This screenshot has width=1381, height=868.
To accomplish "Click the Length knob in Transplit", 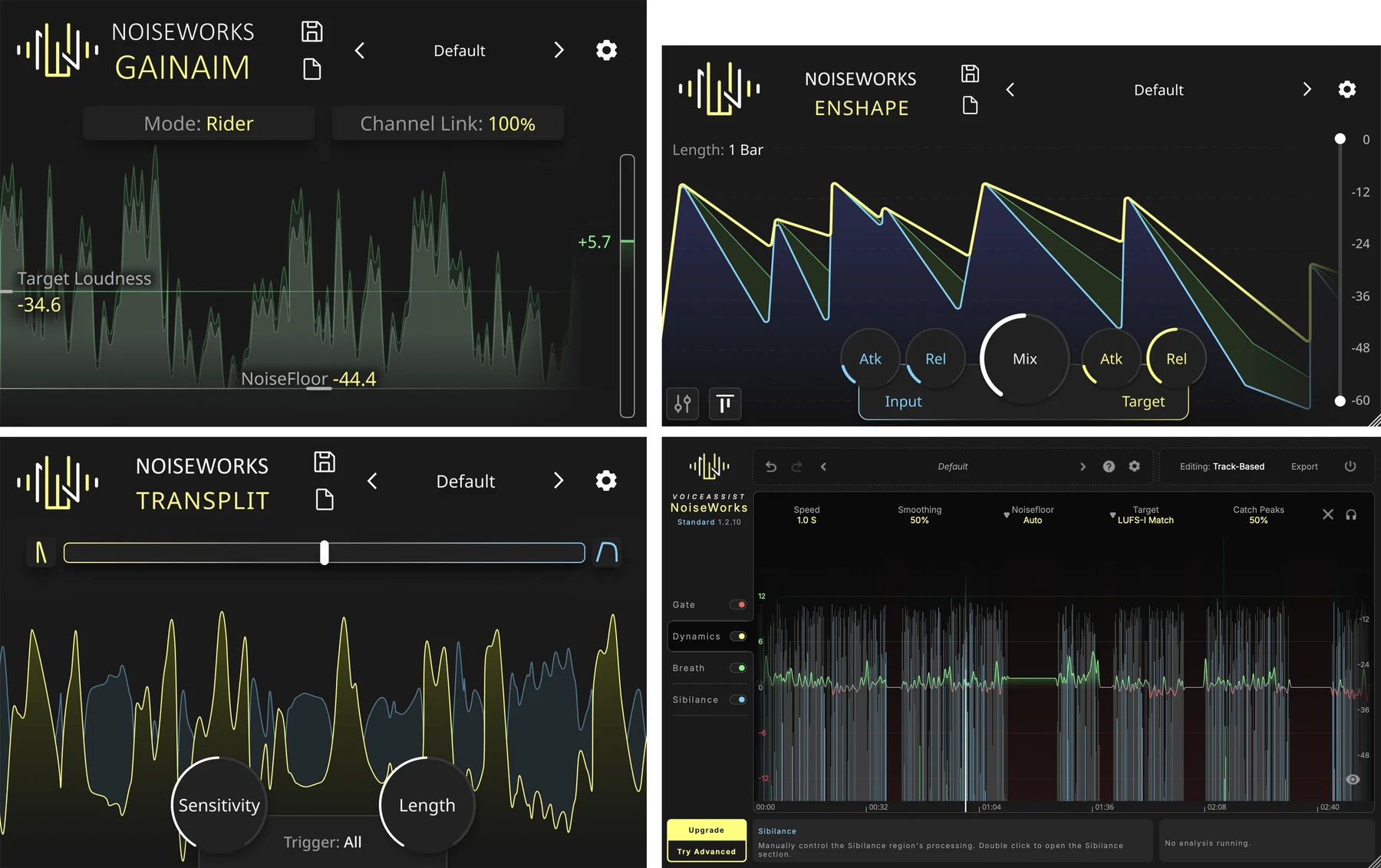I will [427, 805].
